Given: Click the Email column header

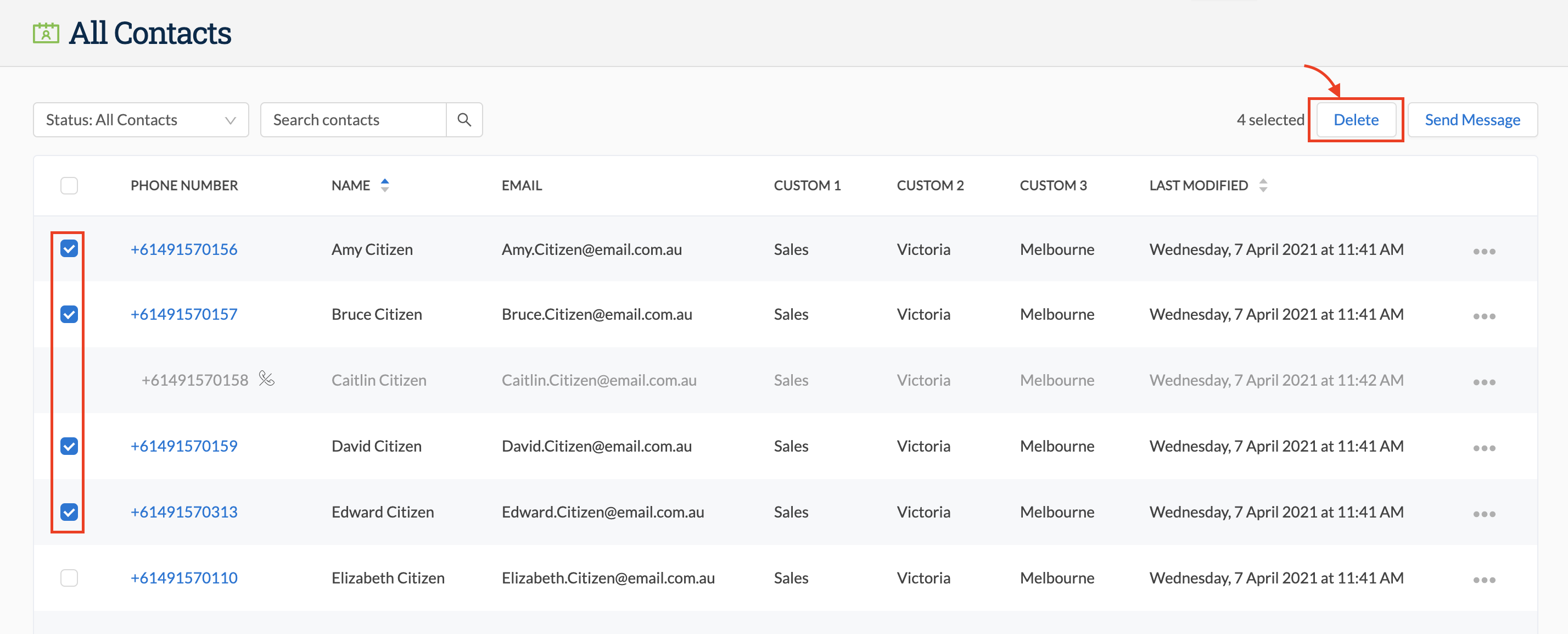Looking at the screenshot, I should 522,185.
